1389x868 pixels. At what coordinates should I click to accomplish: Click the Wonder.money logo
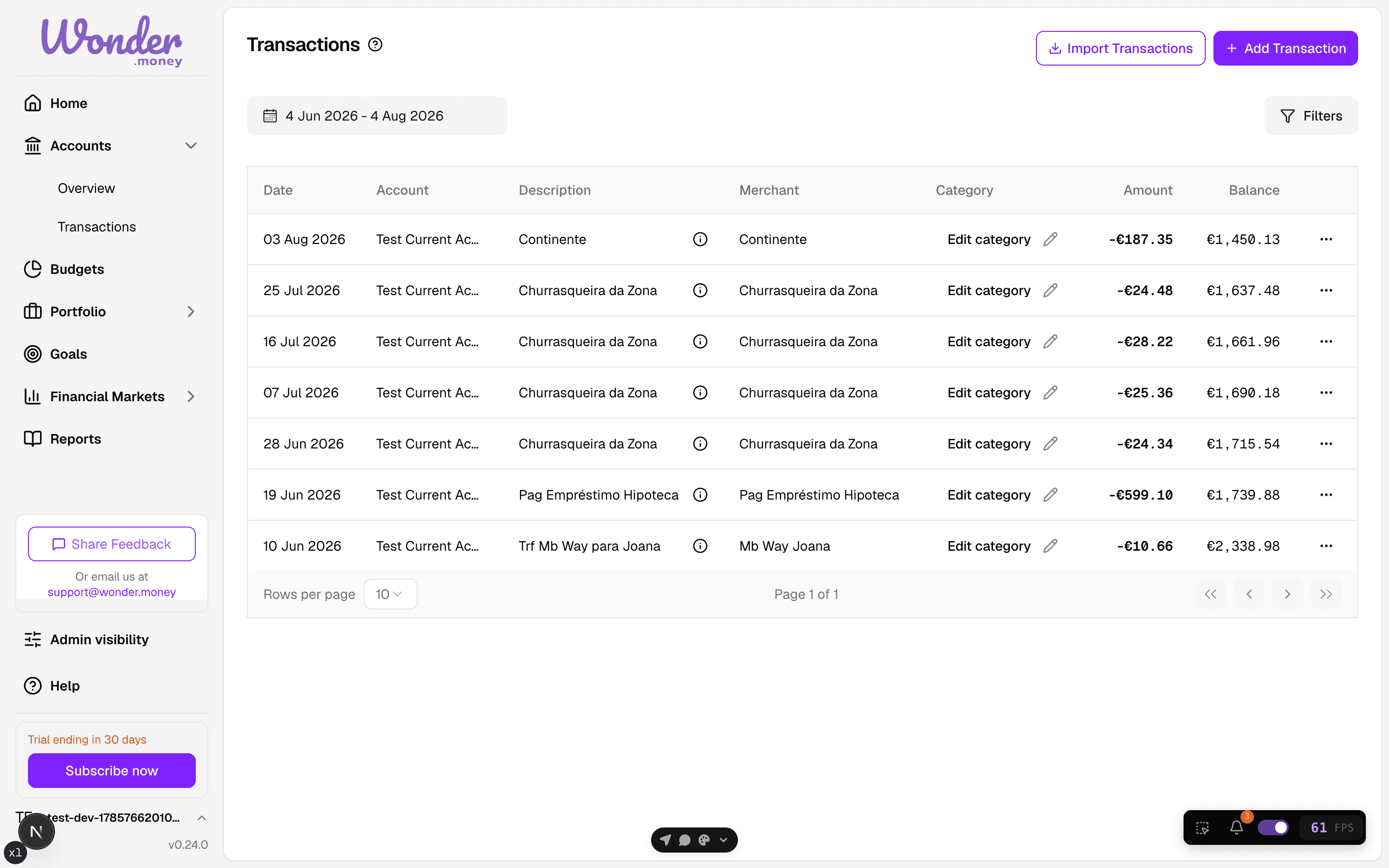coord(111,41)
